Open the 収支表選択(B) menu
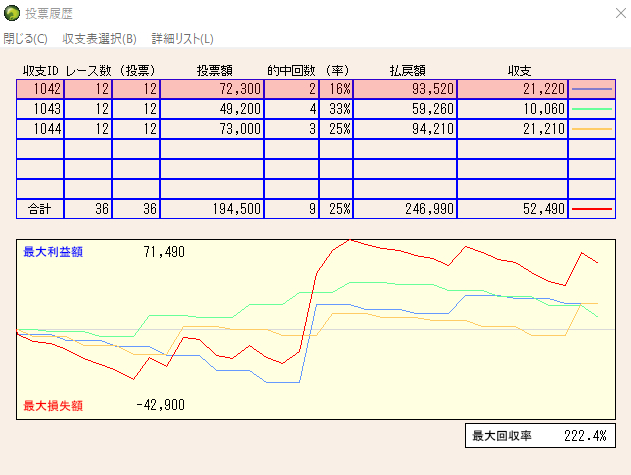Image resolution: width=631 pixels, height=475 pixels. tap(99, 39)
